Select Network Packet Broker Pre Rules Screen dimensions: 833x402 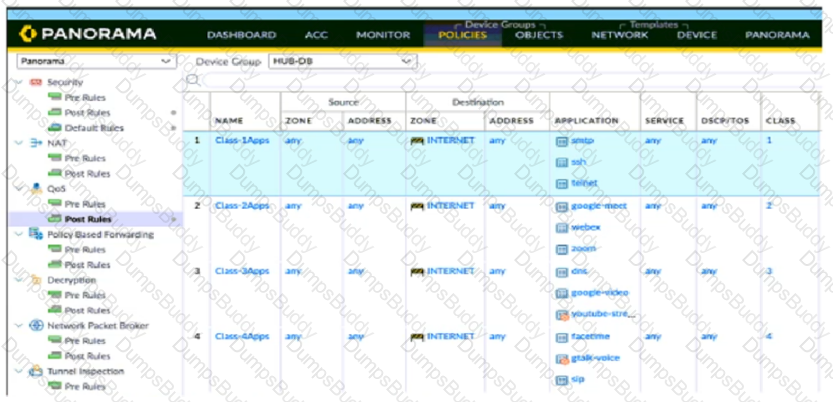(85, 341)
